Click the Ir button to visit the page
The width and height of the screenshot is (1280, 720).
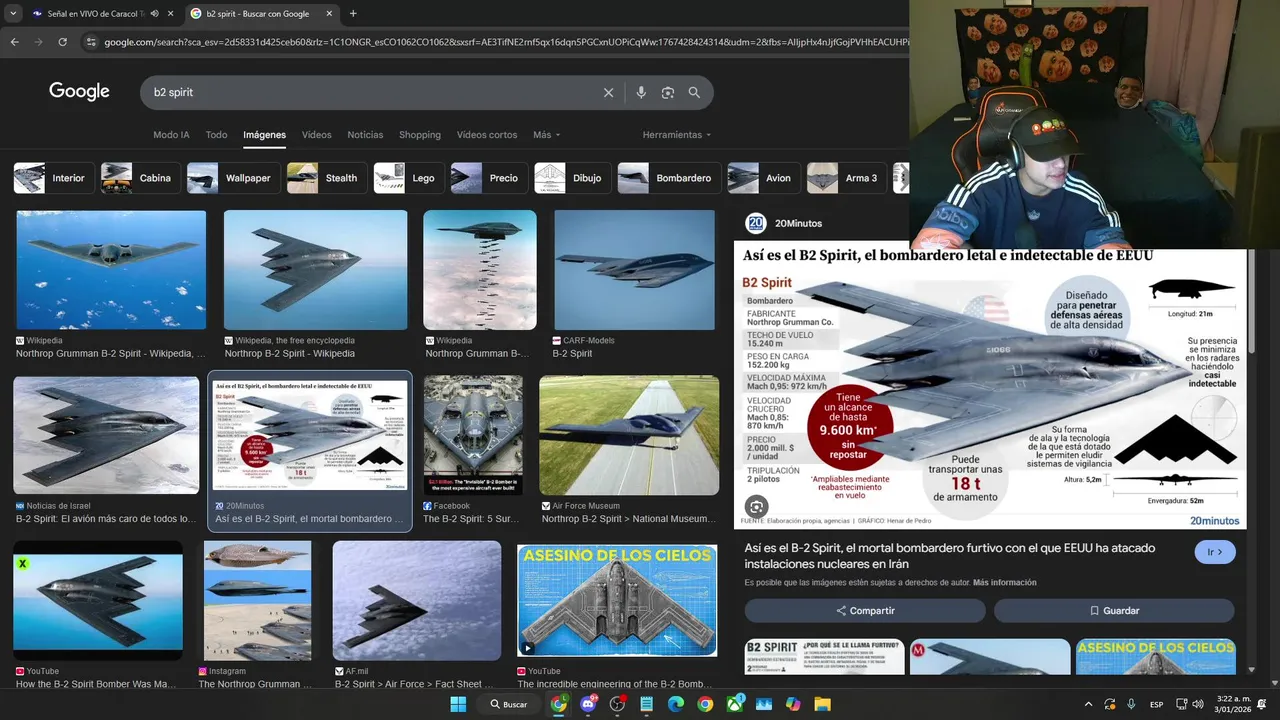(1215, 552)
